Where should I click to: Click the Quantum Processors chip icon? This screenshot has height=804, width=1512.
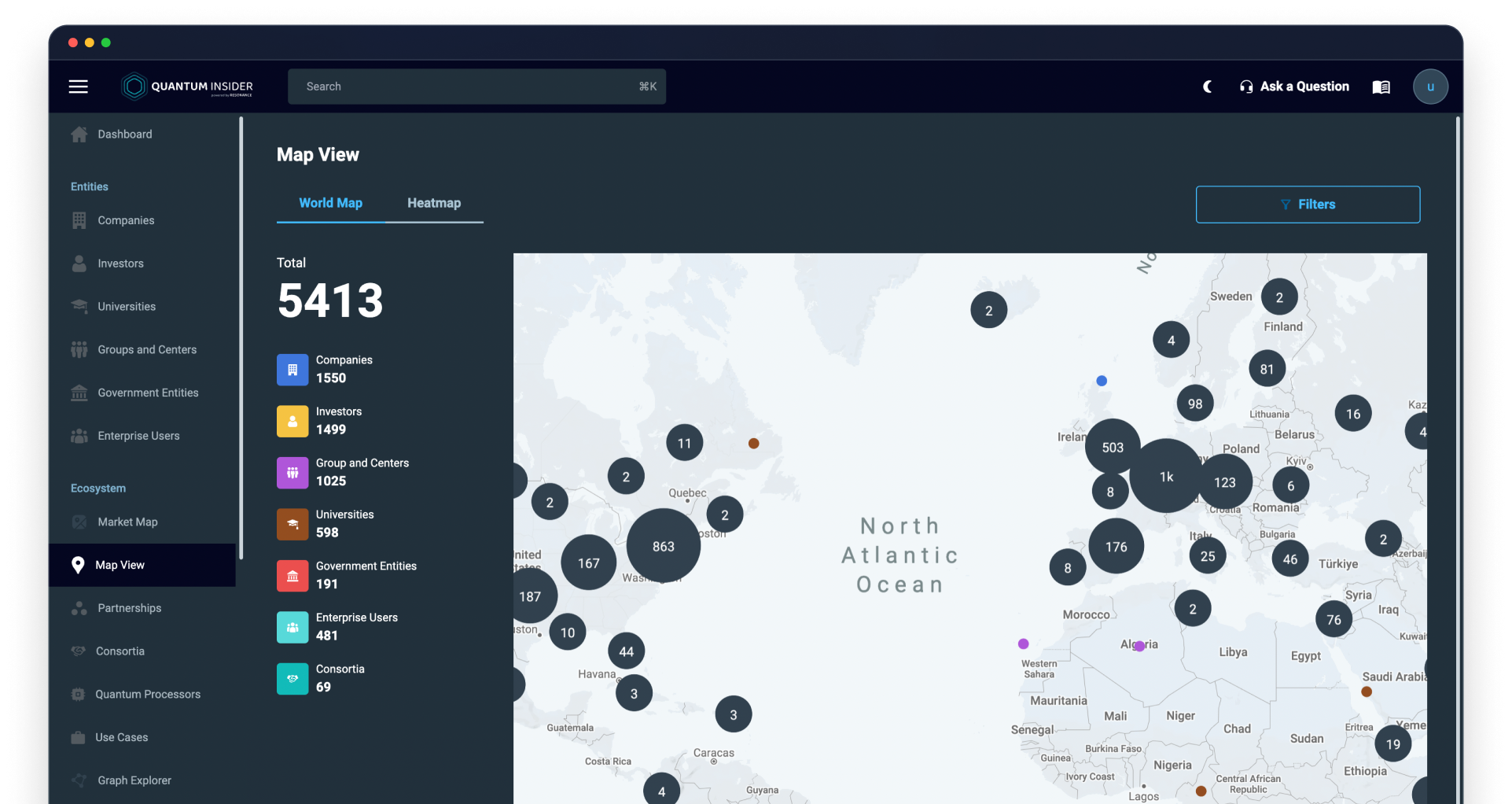pyautogui.click(x=78, y=694)
